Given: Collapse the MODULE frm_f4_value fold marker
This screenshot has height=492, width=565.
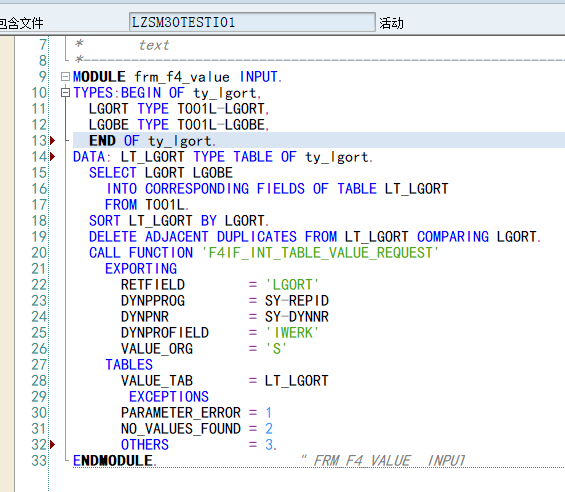Looking at the screenshot, I should [65, 76].
